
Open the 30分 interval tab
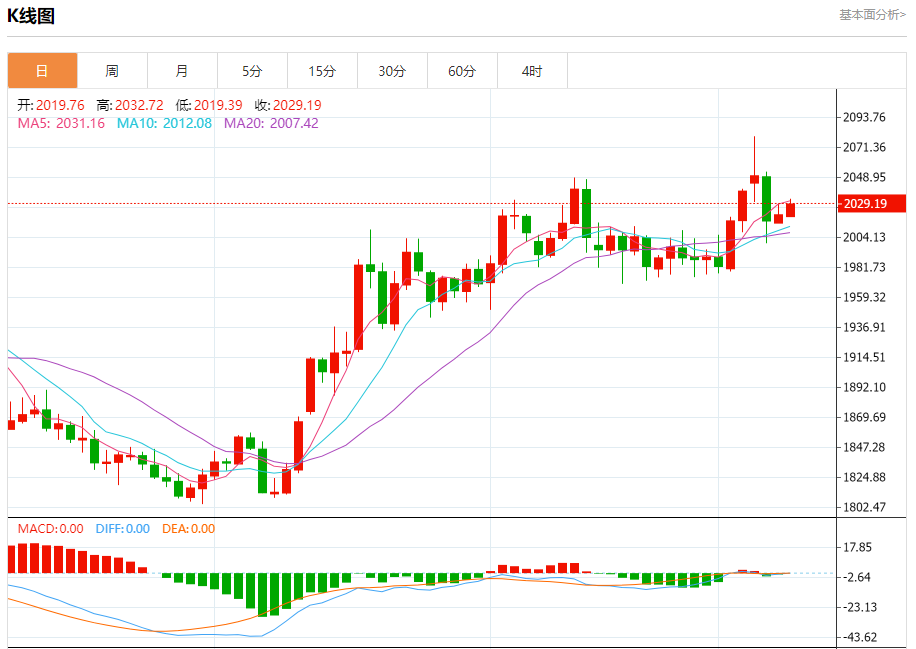(x=393, y=71)
